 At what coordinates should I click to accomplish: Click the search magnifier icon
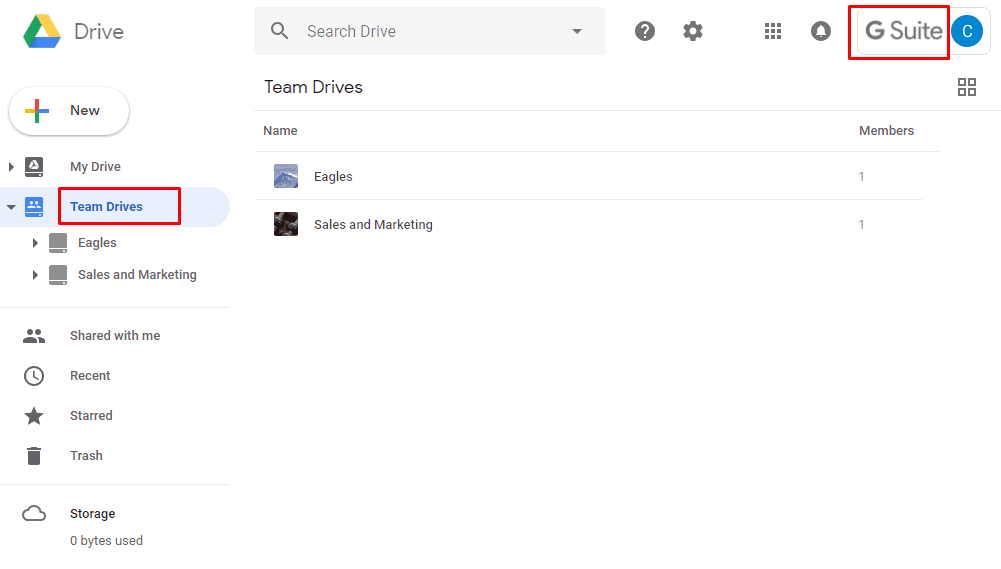280,31
